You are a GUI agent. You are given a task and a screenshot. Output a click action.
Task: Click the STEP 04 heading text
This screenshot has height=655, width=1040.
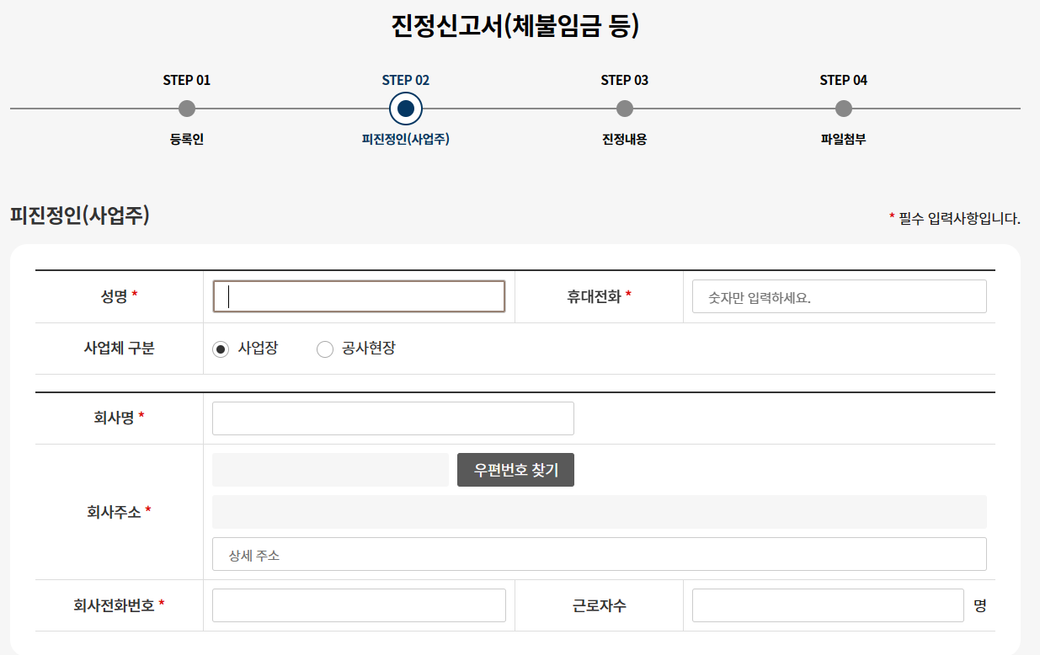click(843, 80)
